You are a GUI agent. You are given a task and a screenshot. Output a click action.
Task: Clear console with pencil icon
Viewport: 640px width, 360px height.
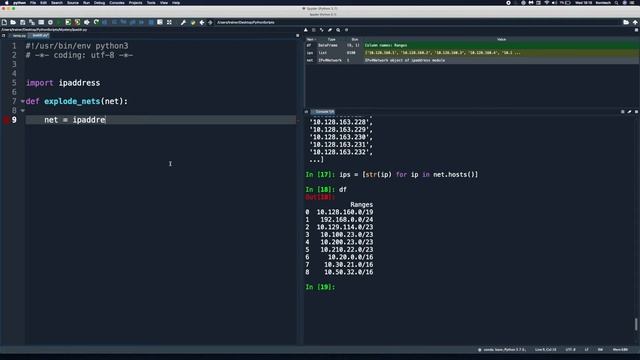point(629,111)
